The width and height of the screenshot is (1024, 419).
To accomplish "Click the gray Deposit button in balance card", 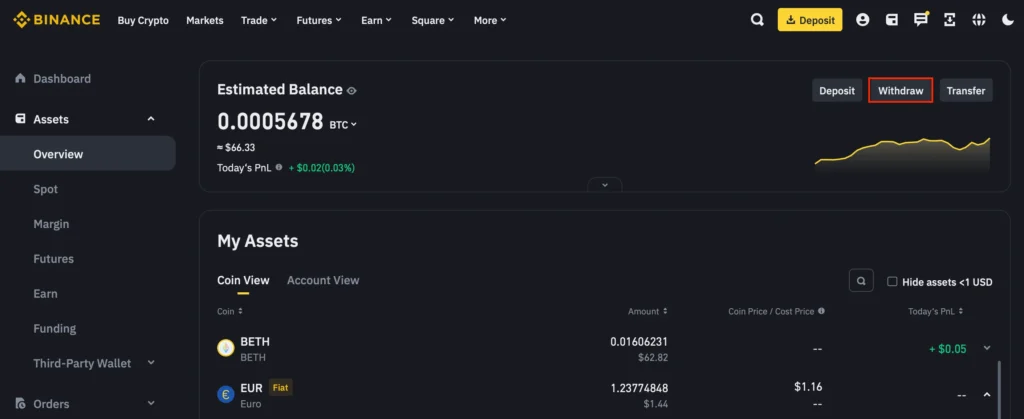I will 837,91.
